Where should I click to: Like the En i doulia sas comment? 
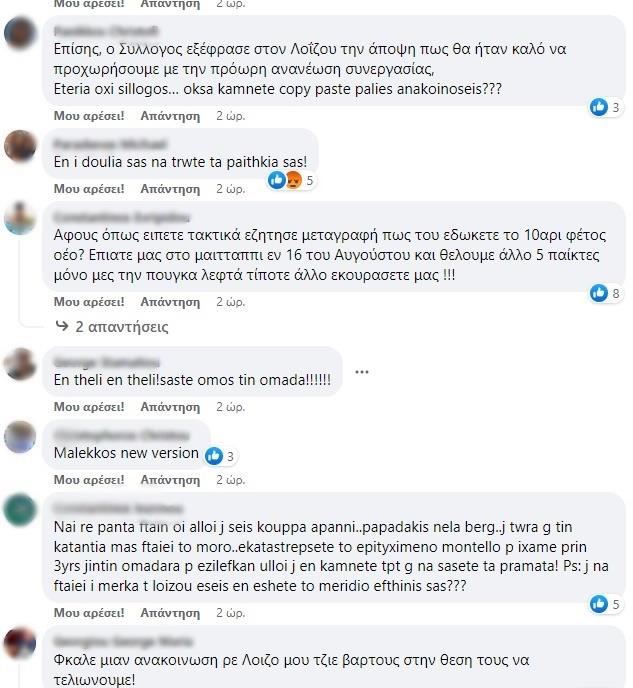(x=89, y=189)
